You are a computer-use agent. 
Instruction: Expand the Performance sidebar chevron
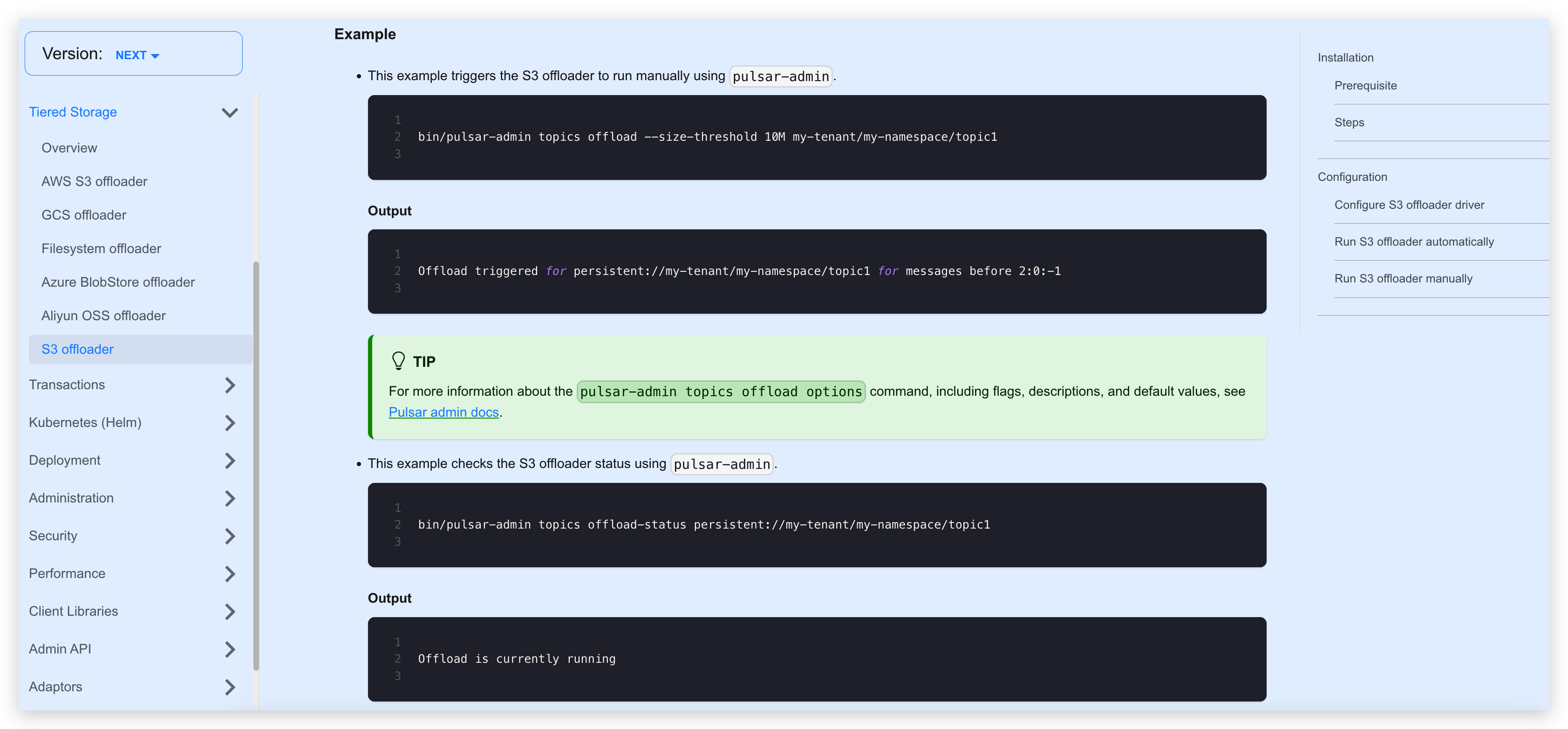(230, 574)
